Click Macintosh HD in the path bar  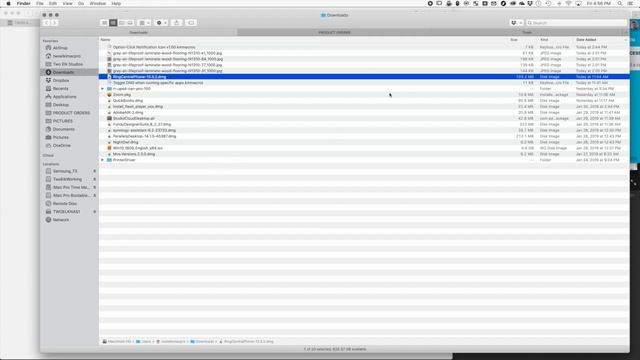(117, 342)
